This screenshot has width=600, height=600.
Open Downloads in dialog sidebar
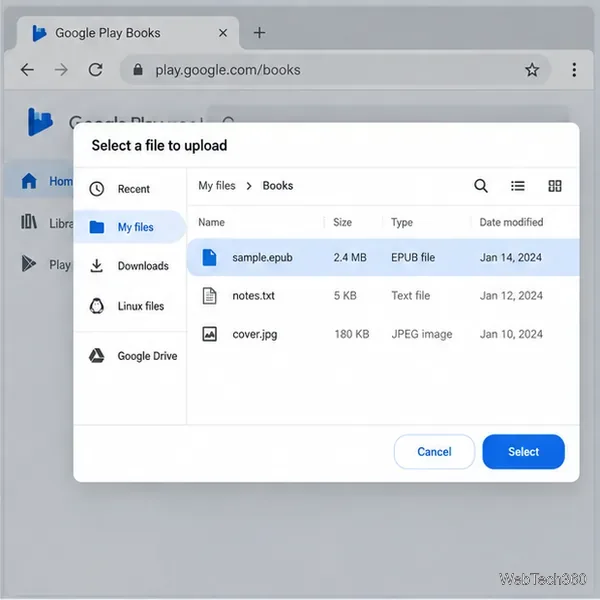[x=129, y=266]
